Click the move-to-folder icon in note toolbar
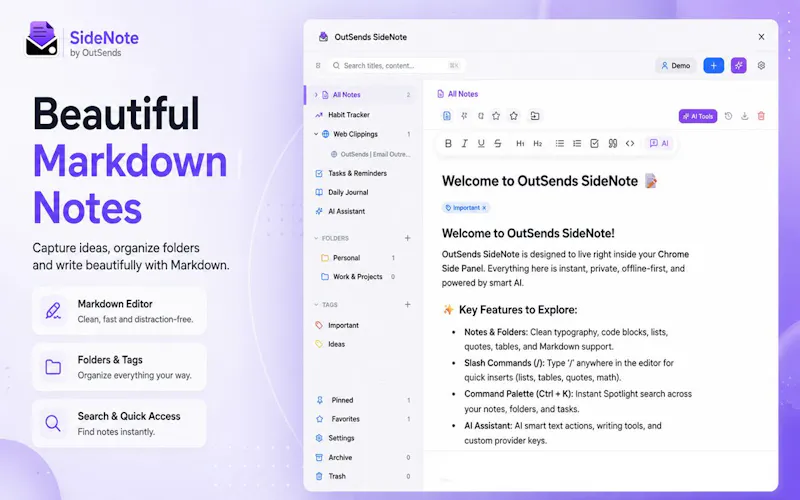Viewport: 800px width, 500px height. click(535, 116)
